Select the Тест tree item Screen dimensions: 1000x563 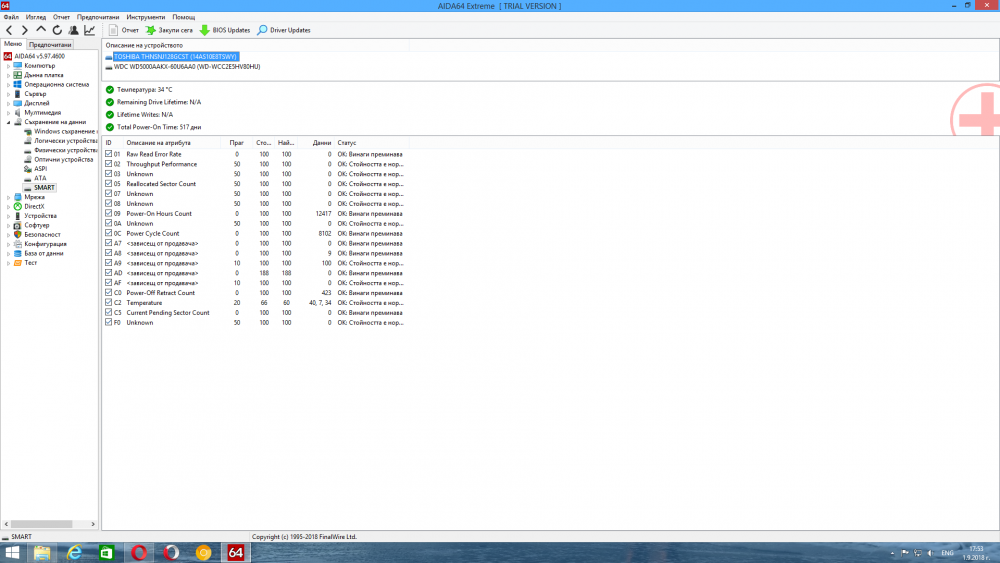coord(31,263)
